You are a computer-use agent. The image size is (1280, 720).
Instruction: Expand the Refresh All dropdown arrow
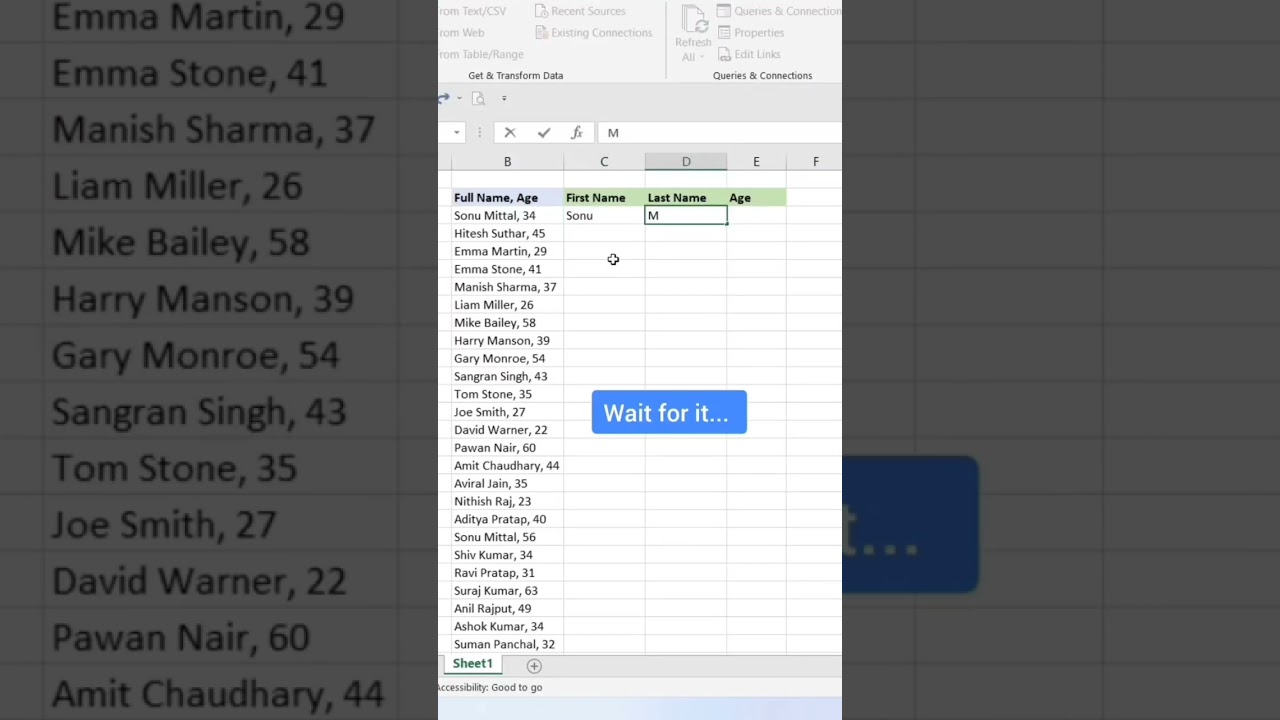tap(701, 57)
